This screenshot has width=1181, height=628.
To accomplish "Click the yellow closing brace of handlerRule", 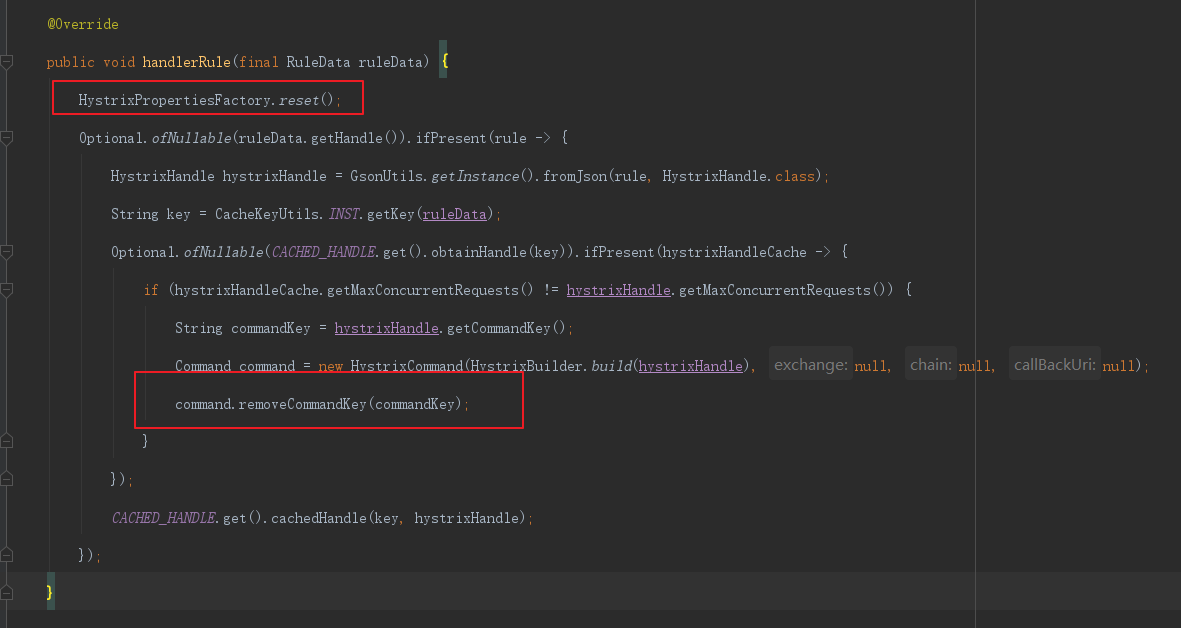I will (50, 593).
